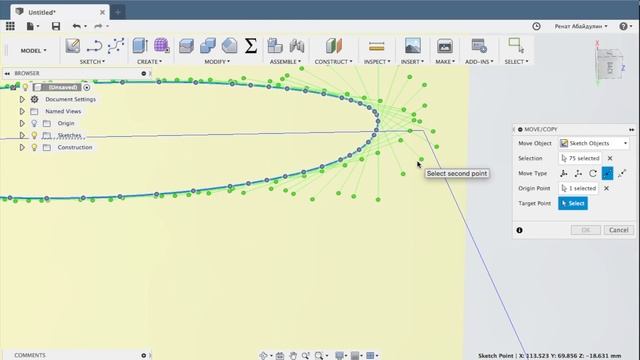Screen dimensions: 640x360
Task: Open the MODIFY menu
Action: [217, 62]
